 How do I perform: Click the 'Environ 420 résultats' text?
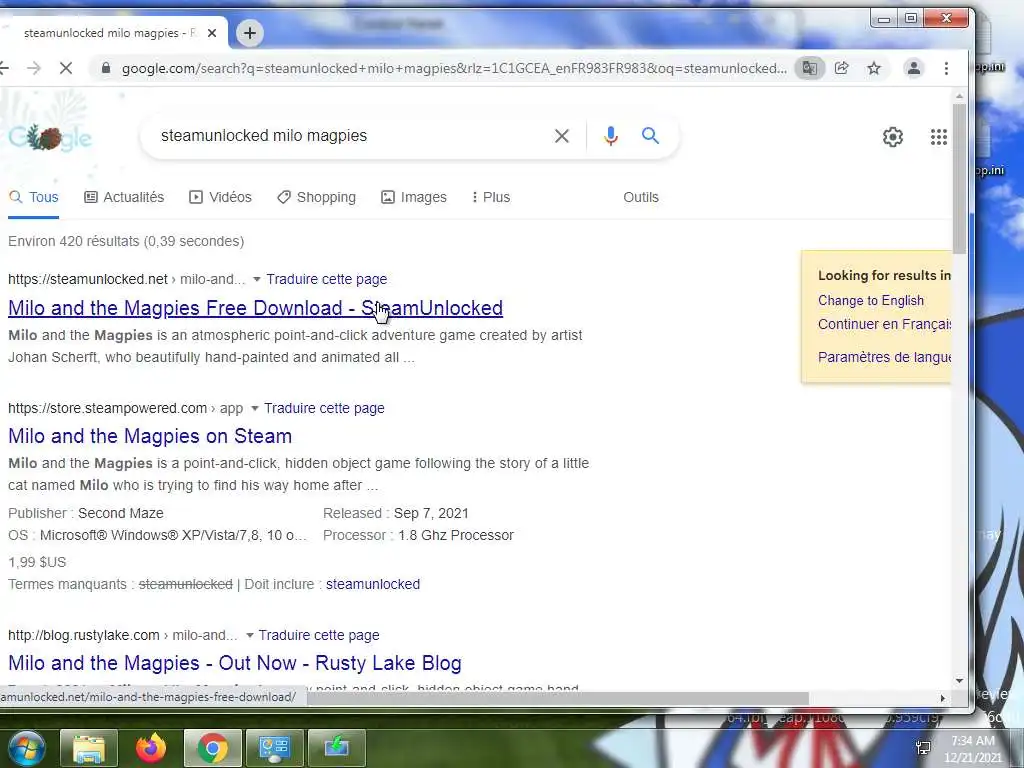(x=126, y=242)
